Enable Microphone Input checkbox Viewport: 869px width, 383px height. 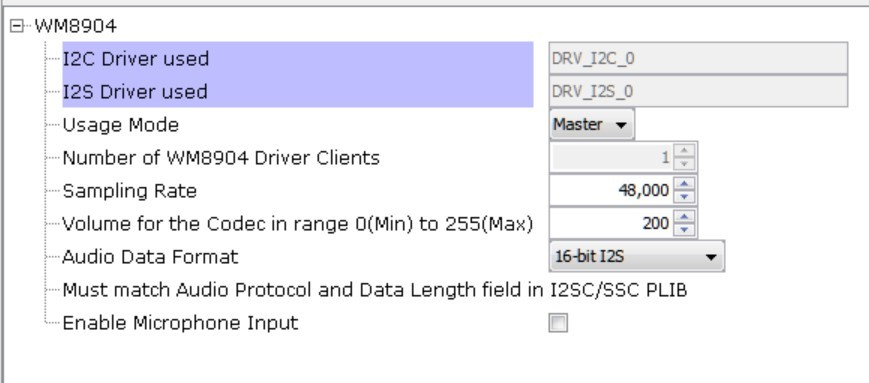(558, 323)
